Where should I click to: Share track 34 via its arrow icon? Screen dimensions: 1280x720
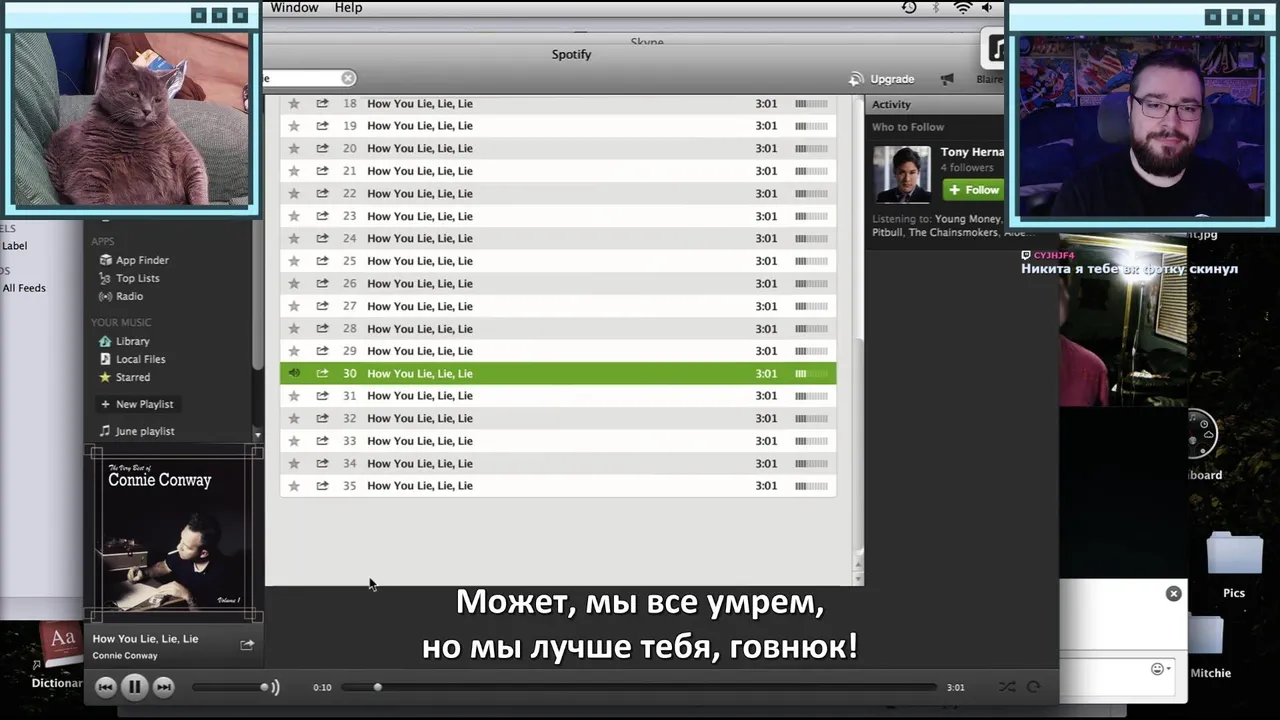pyautogui.click(x=322, y=463)
